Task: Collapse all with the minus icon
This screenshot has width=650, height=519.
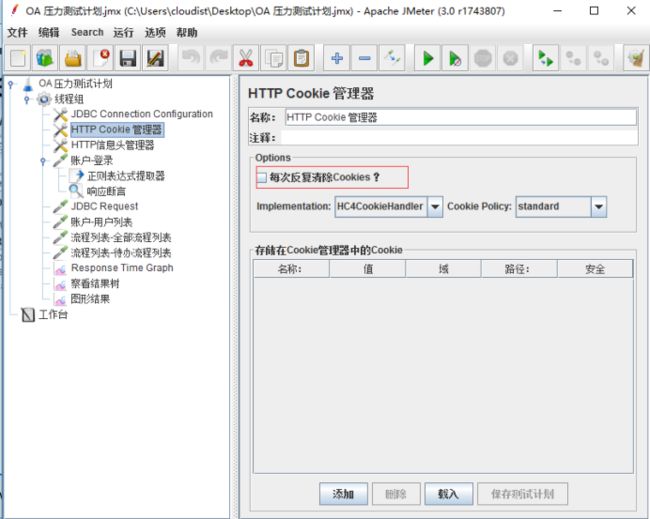Action: tap(364, 58)
